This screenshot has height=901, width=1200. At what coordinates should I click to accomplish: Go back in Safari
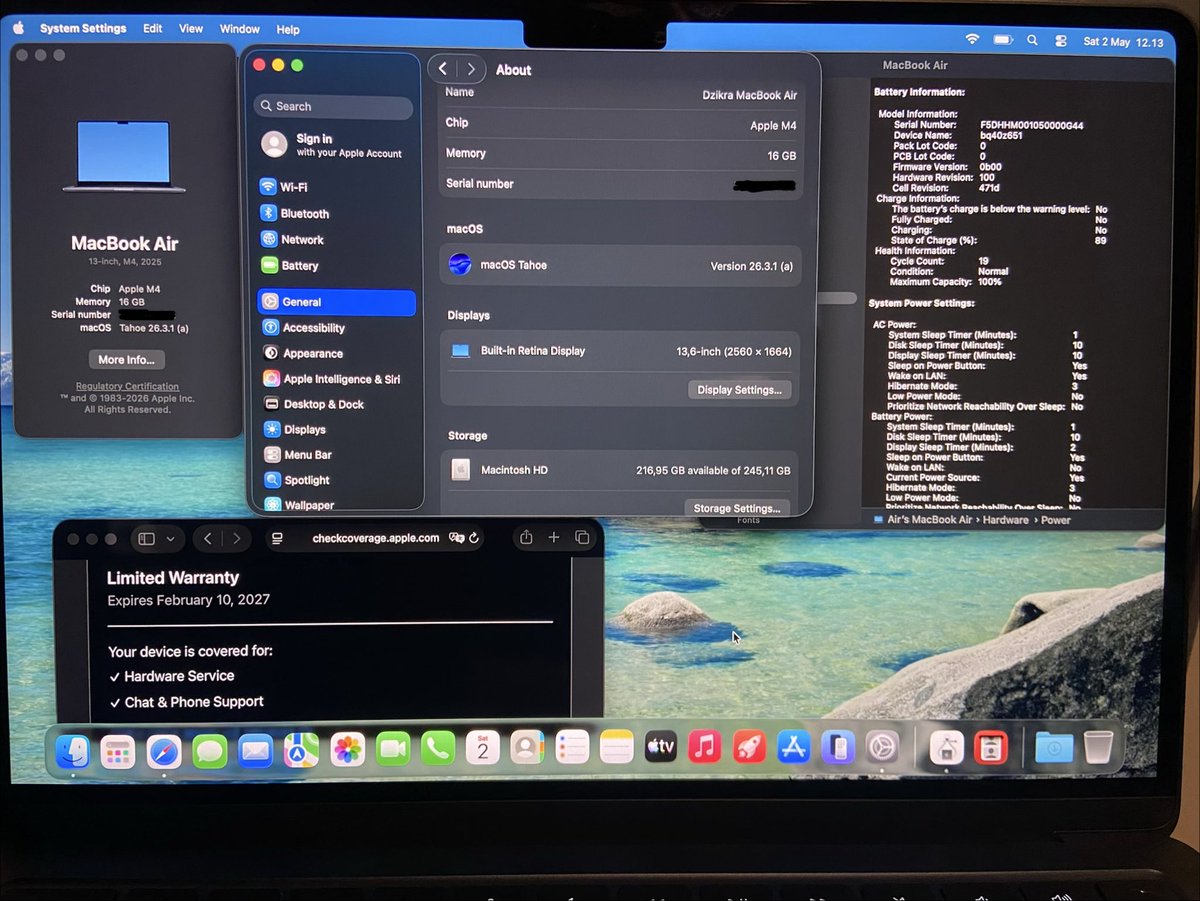click(207, 539)
